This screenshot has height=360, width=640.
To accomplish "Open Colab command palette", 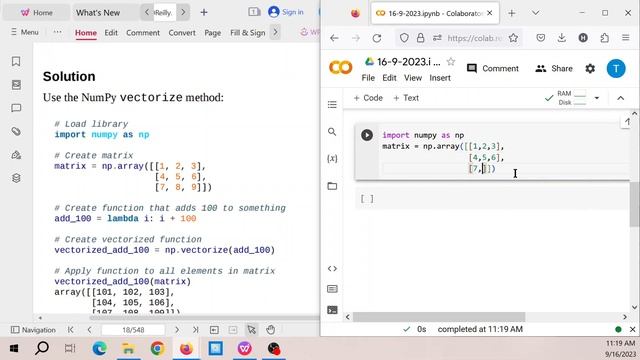I will tap(332, 289).
